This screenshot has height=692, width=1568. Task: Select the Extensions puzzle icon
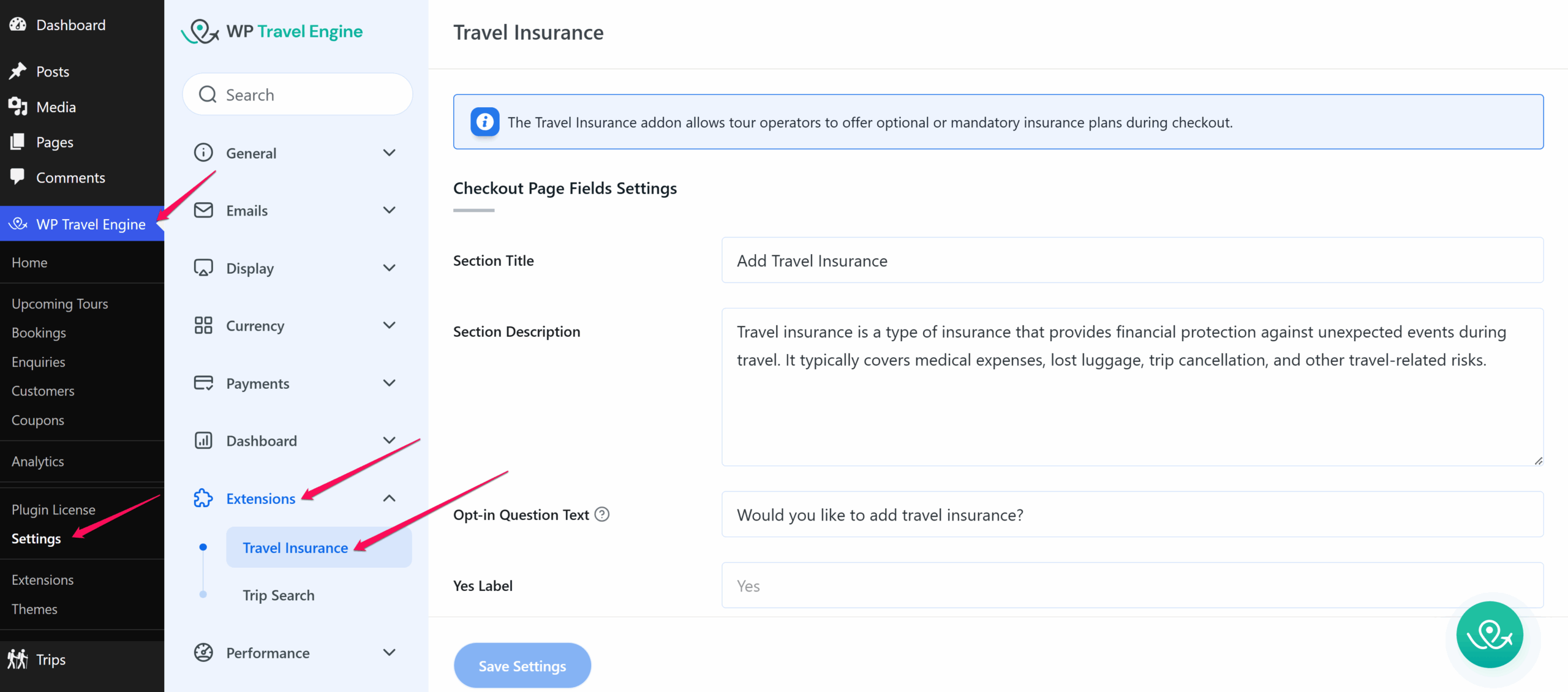[203, 498]
